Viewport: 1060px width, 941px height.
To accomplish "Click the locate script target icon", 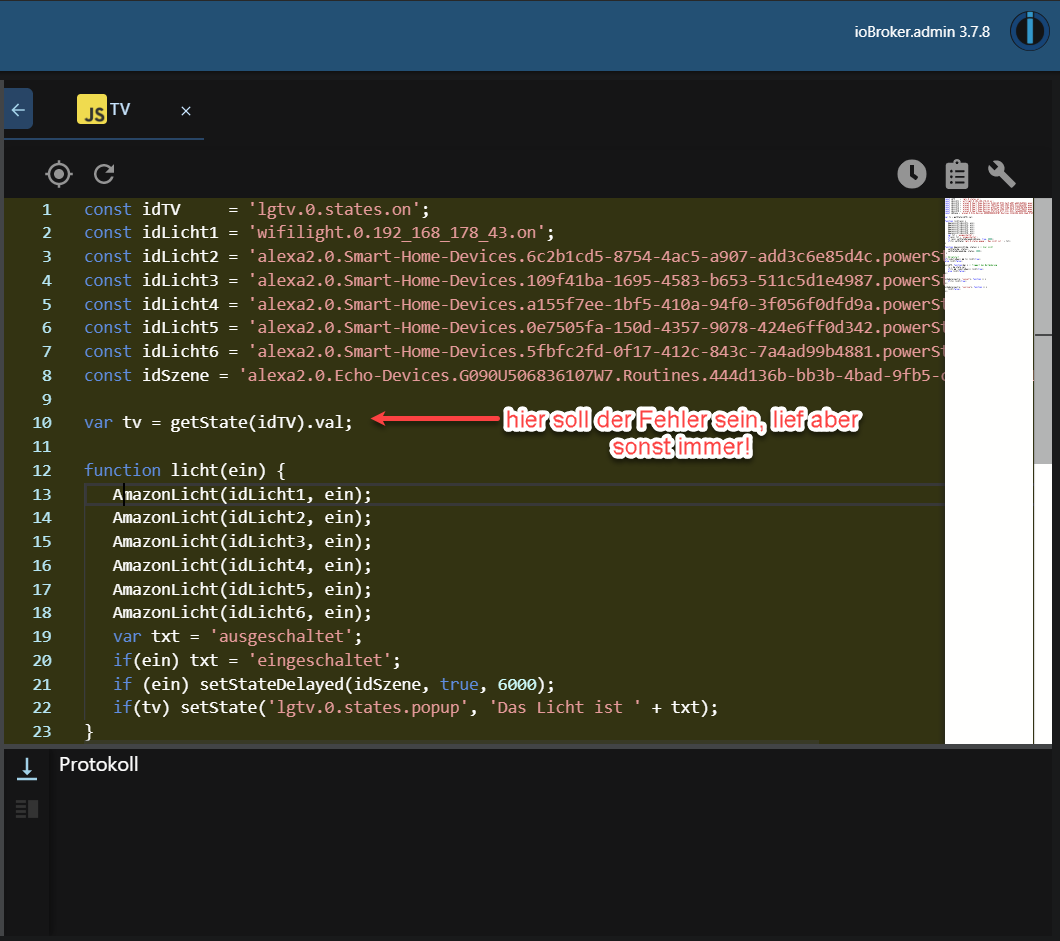I will point(59,174).
